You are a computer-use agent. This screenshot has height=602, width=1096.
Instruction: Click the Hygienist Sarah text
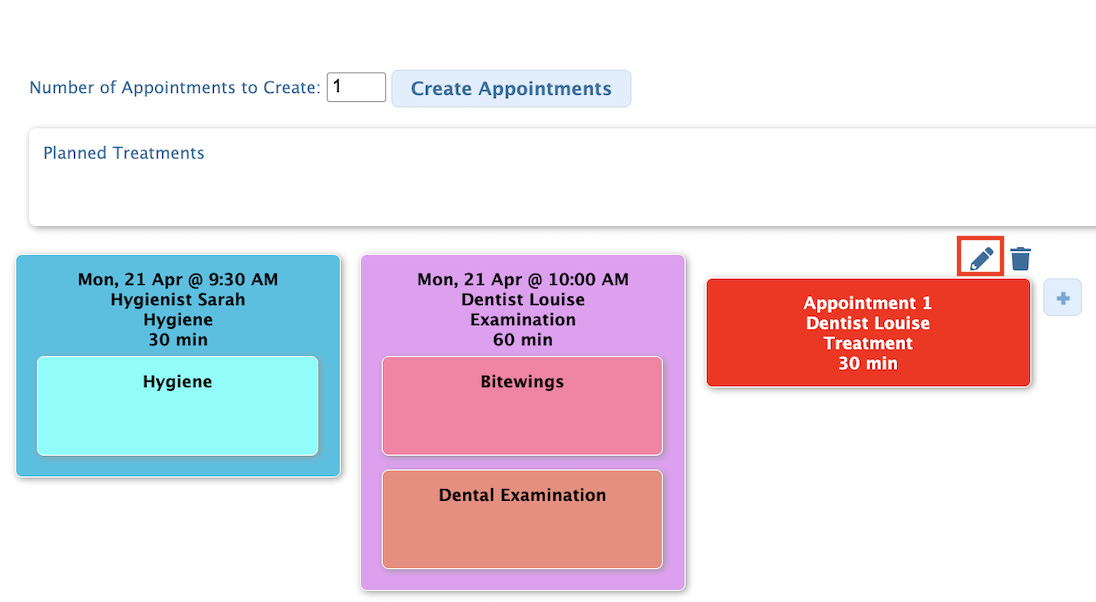pos(178,300)
